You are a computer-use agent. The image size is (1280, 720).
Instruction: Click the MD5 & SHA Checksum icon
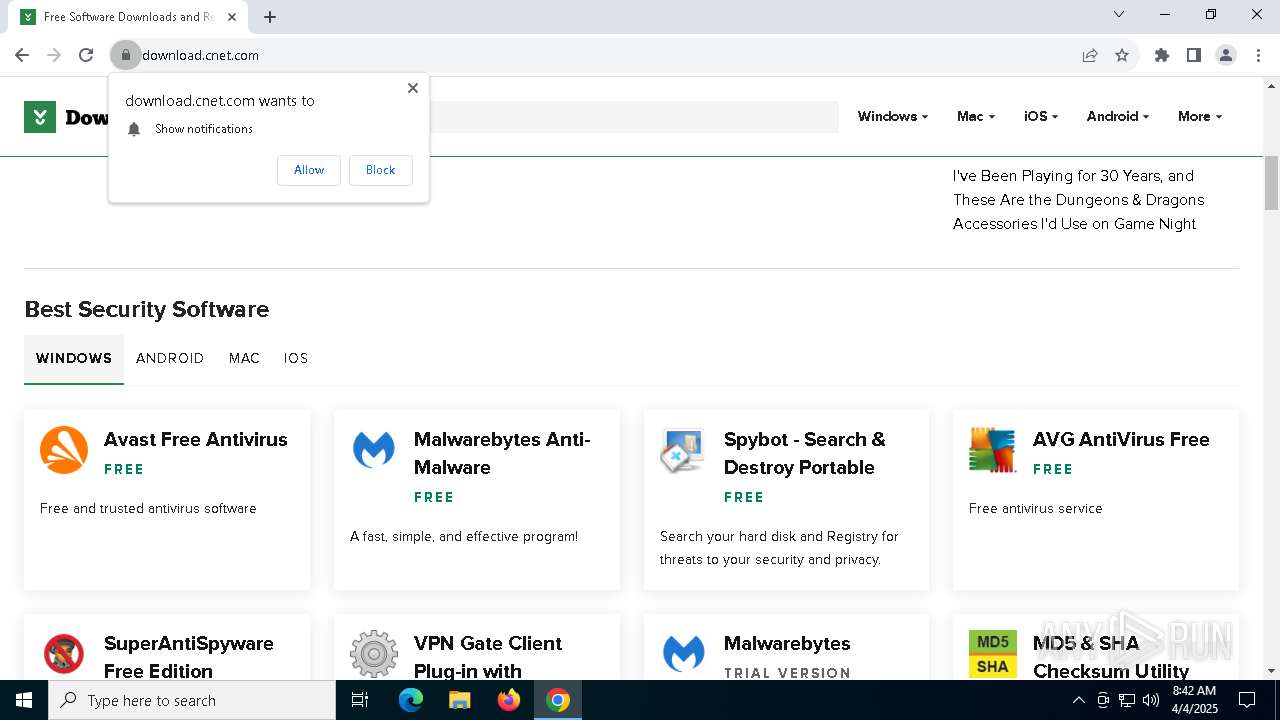pos(993,654)
